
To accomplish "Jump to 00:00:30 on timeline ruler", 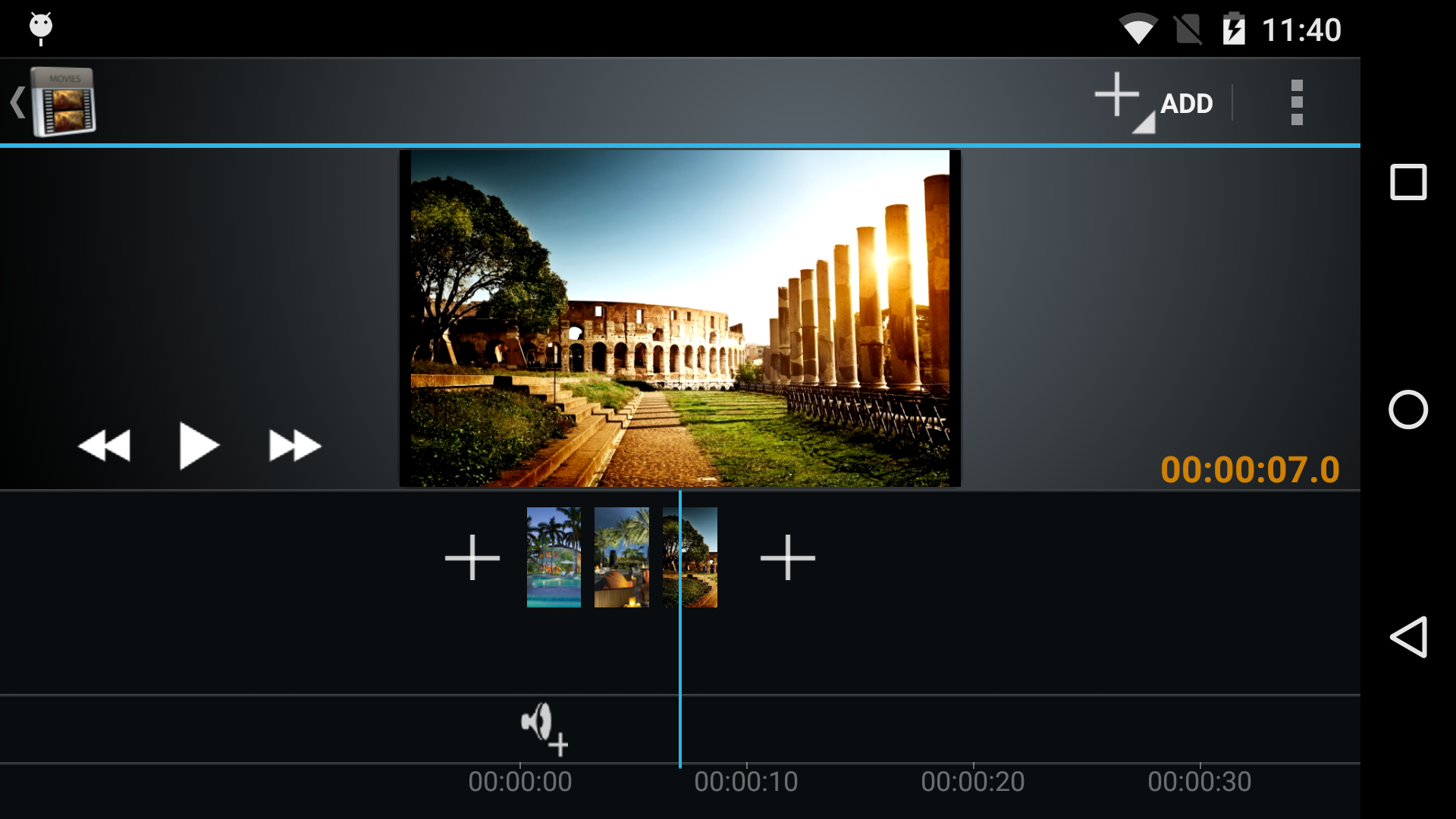I will pos(1199,781).
